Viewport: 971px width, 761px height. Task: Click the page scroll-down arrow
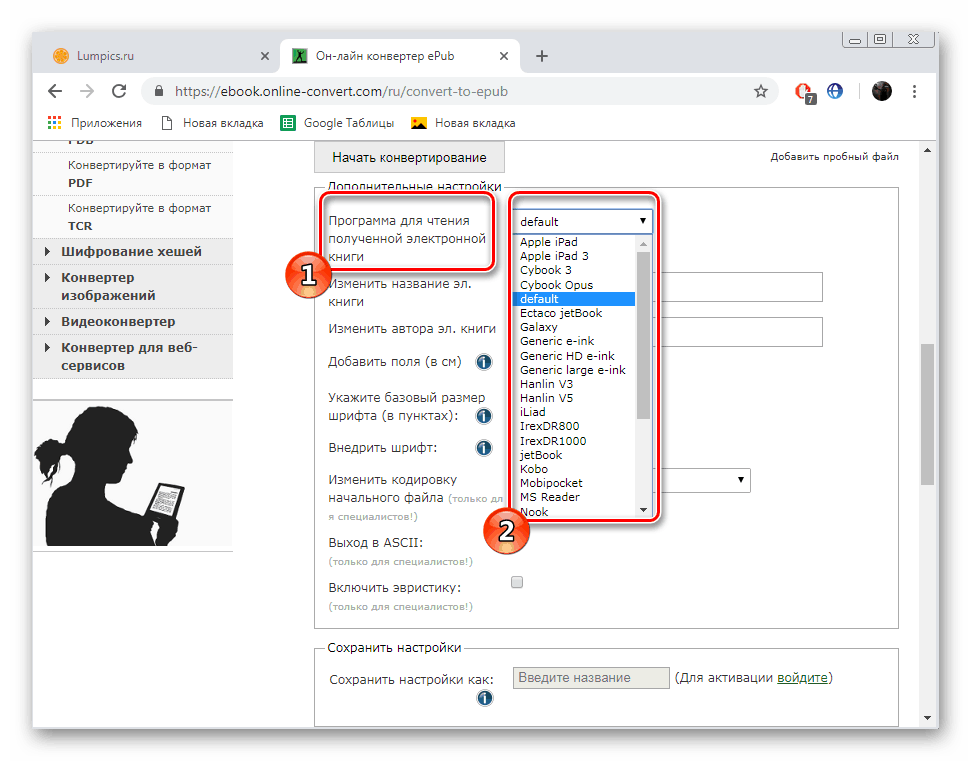pyautogui.click(x=927, y=718)
